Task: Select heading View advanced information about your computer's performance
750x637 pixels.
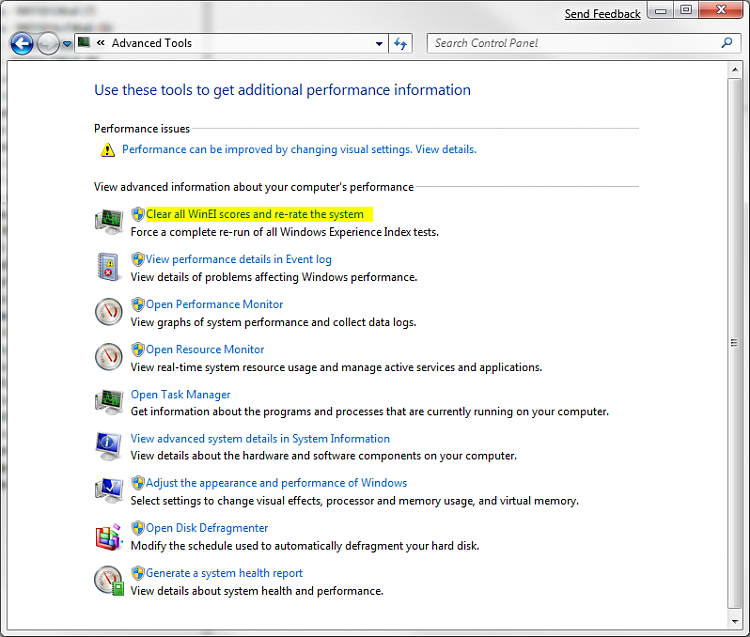Action: 254,187
